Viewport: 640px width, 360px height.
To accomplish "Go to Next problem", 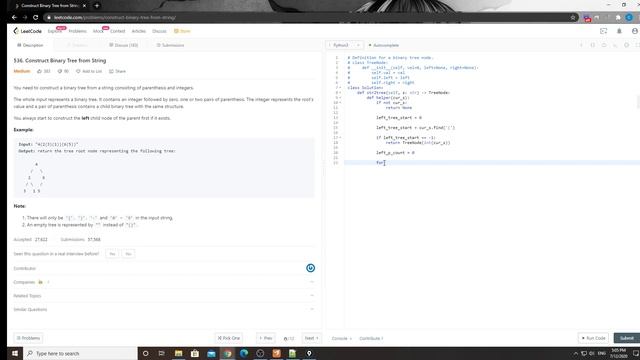I will (311, 338).
